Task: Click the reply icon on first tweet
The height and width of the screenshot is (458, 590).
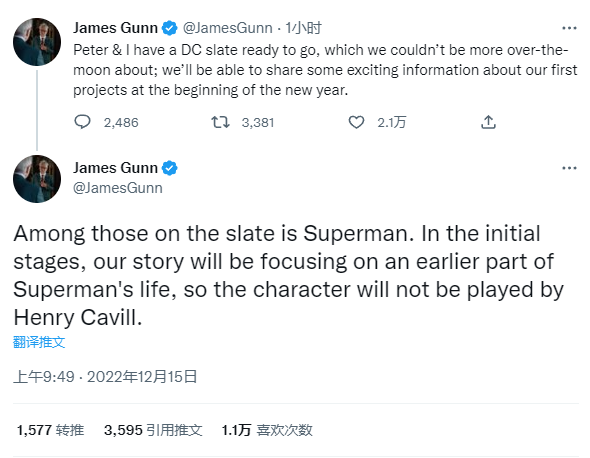Action: (x=82, y=122)
